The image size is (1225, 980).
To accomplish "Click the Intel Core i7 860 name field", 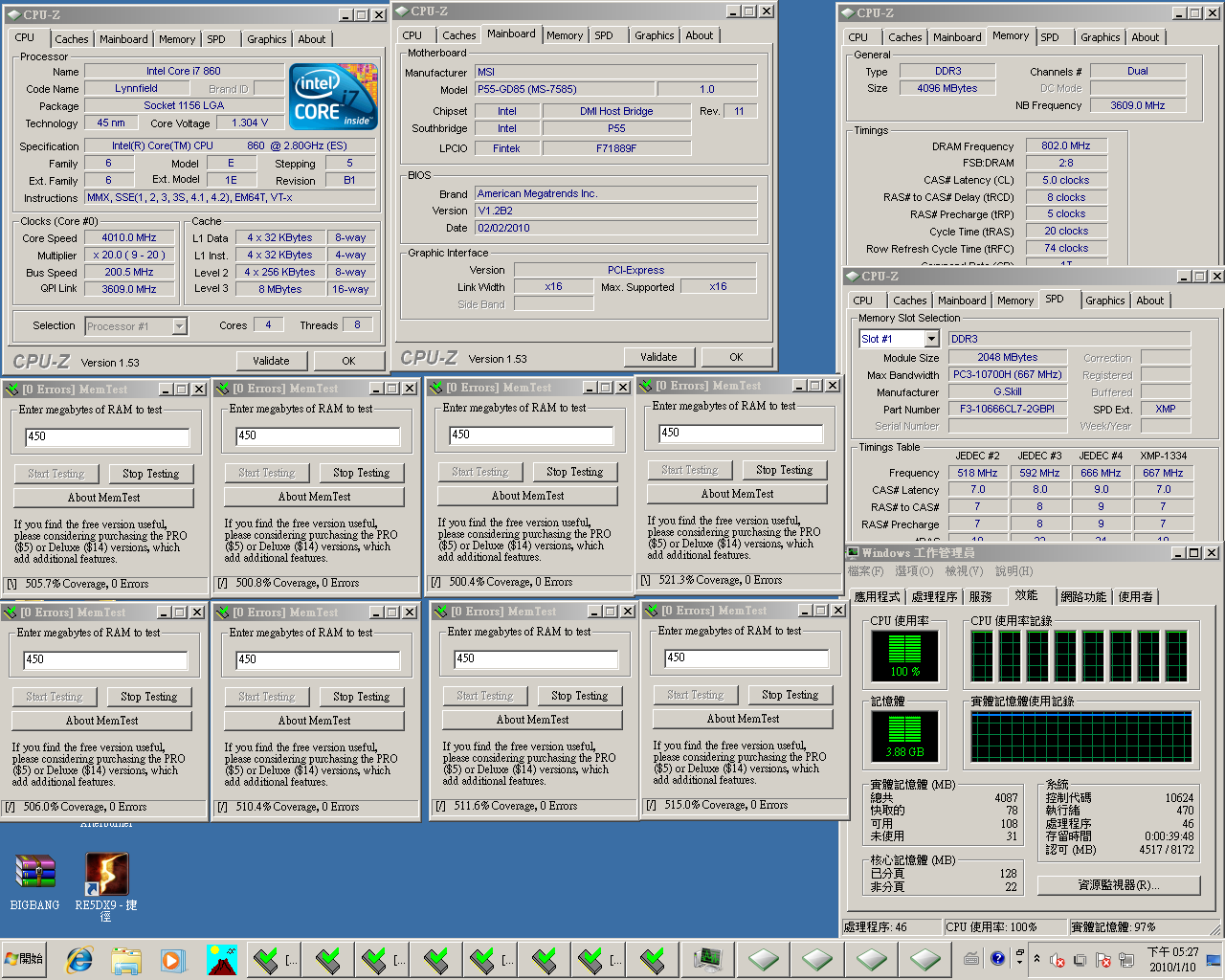I will (184, 71).
